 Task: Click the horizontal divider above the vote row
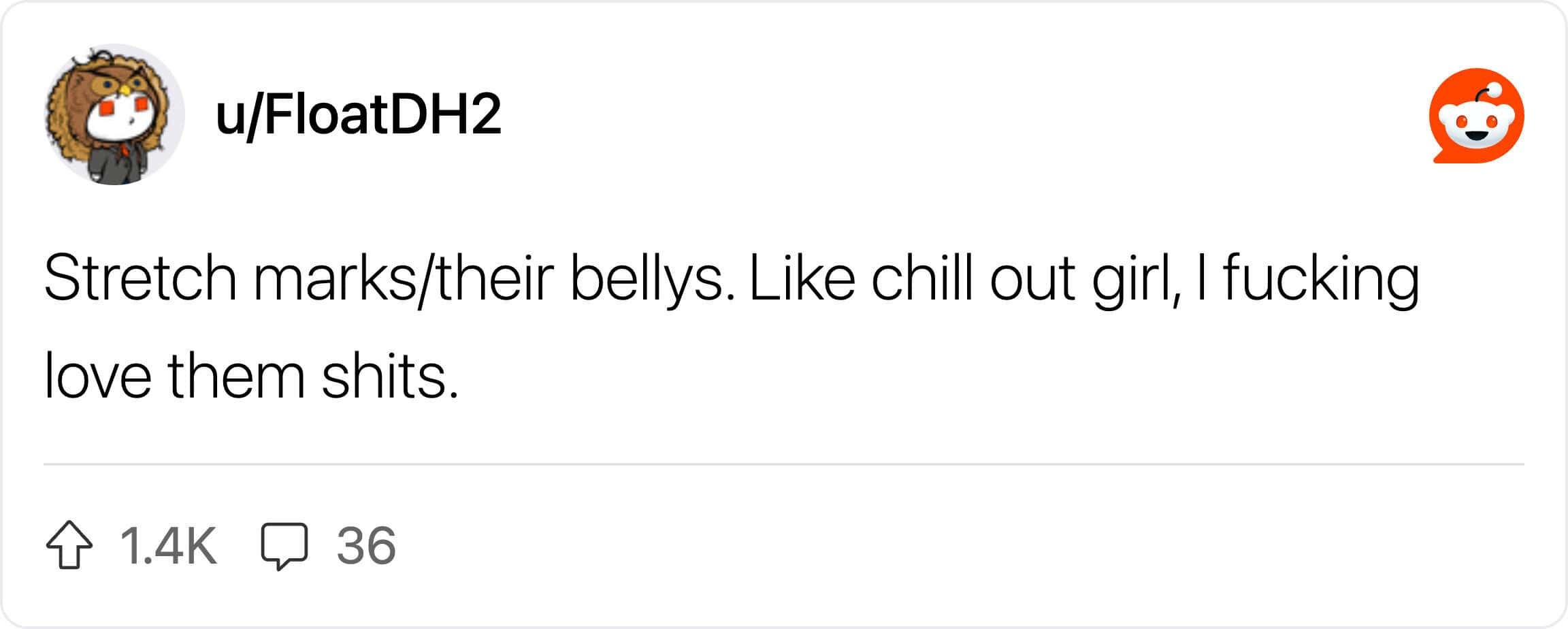pos(784,464)
